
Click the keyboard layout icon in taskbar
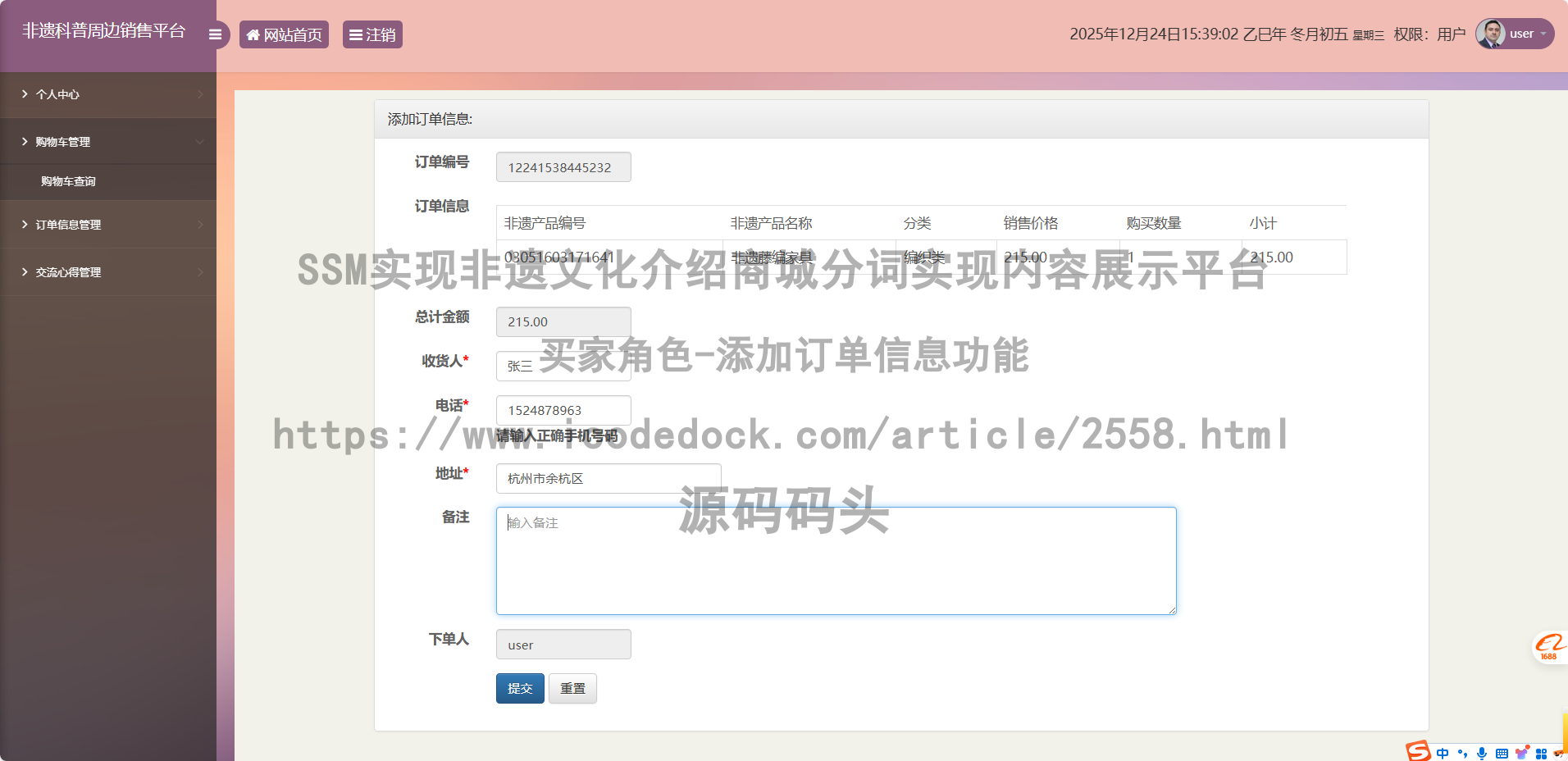(1502, 752)
